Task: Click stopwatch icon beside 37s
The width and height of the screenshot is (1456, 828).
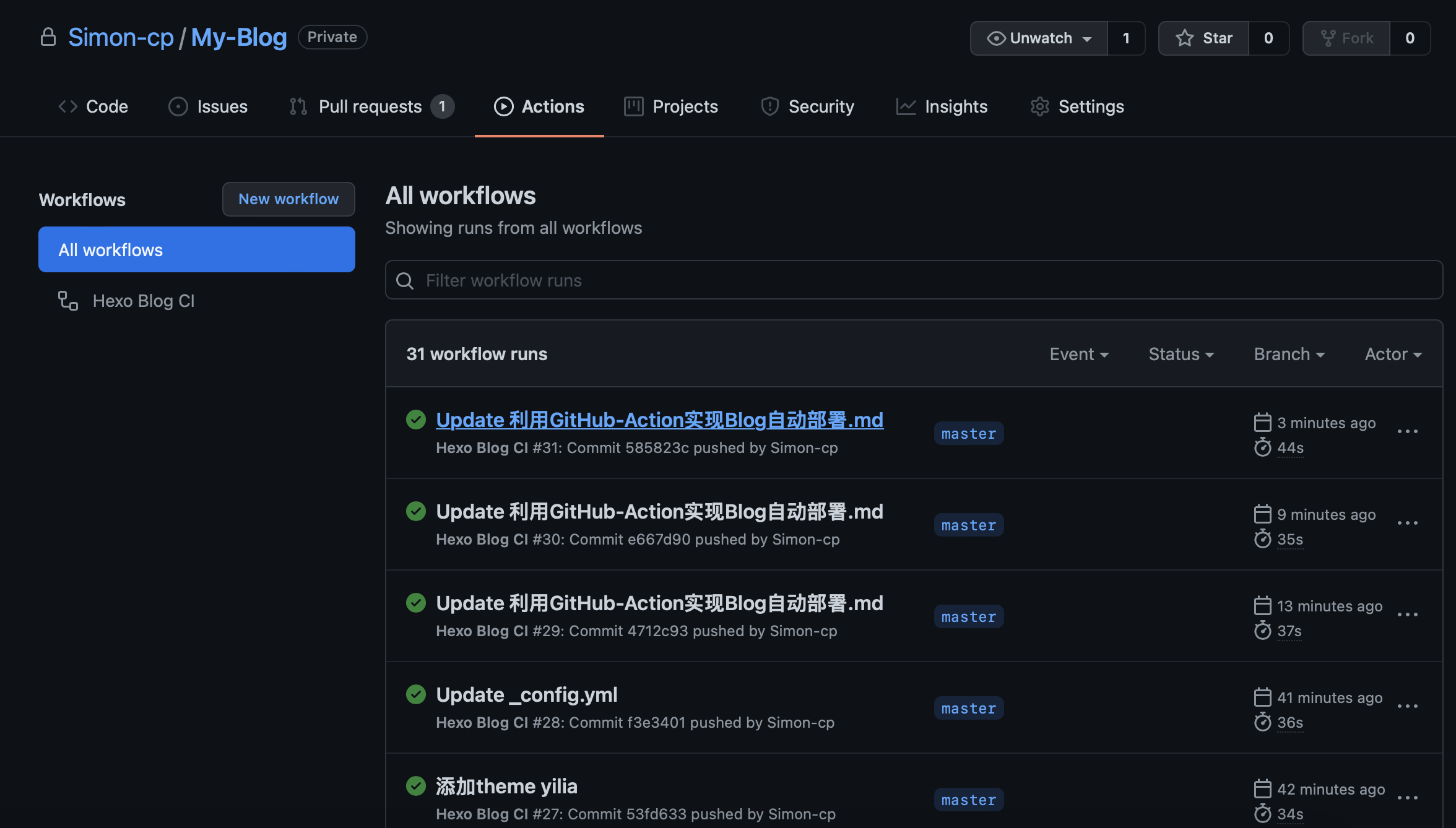Action: coord(1262,630)
